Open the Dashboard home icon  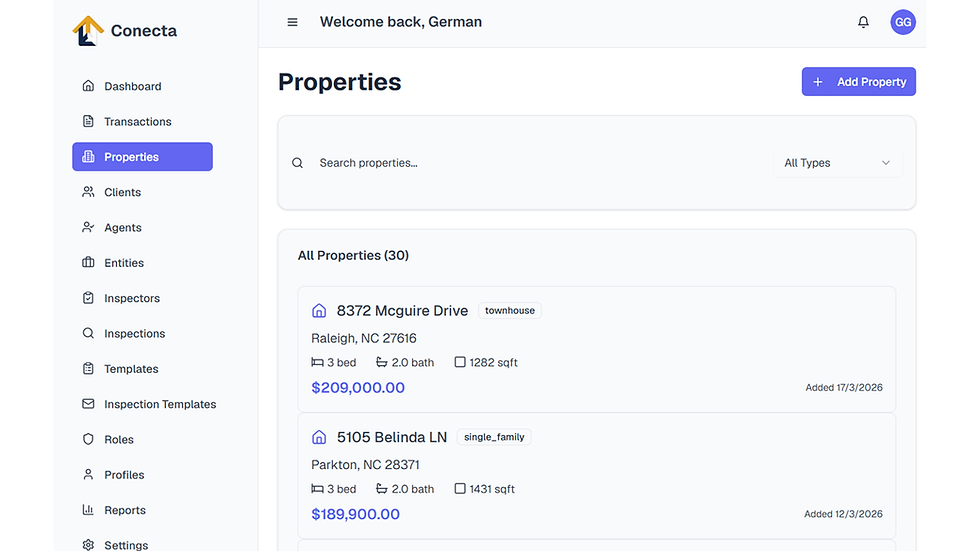pos(88,86)
